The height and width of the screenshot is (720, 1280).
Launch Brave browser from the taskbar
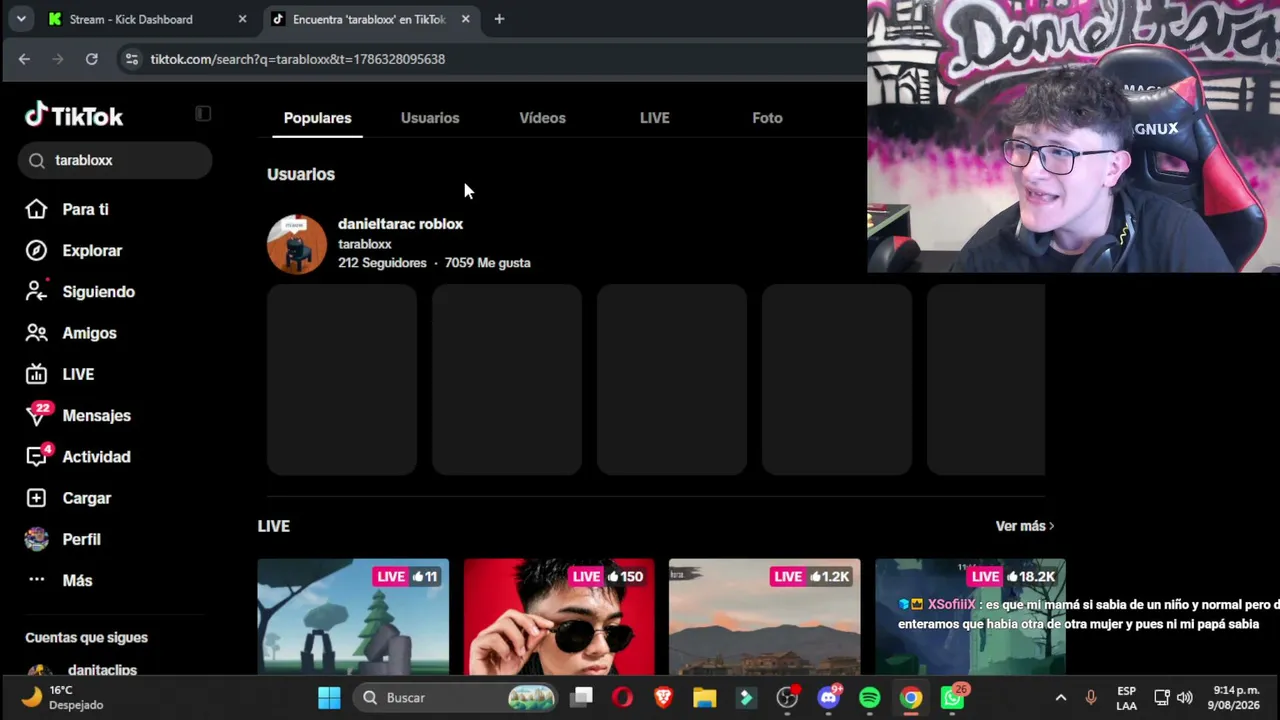tap(664, 698)
